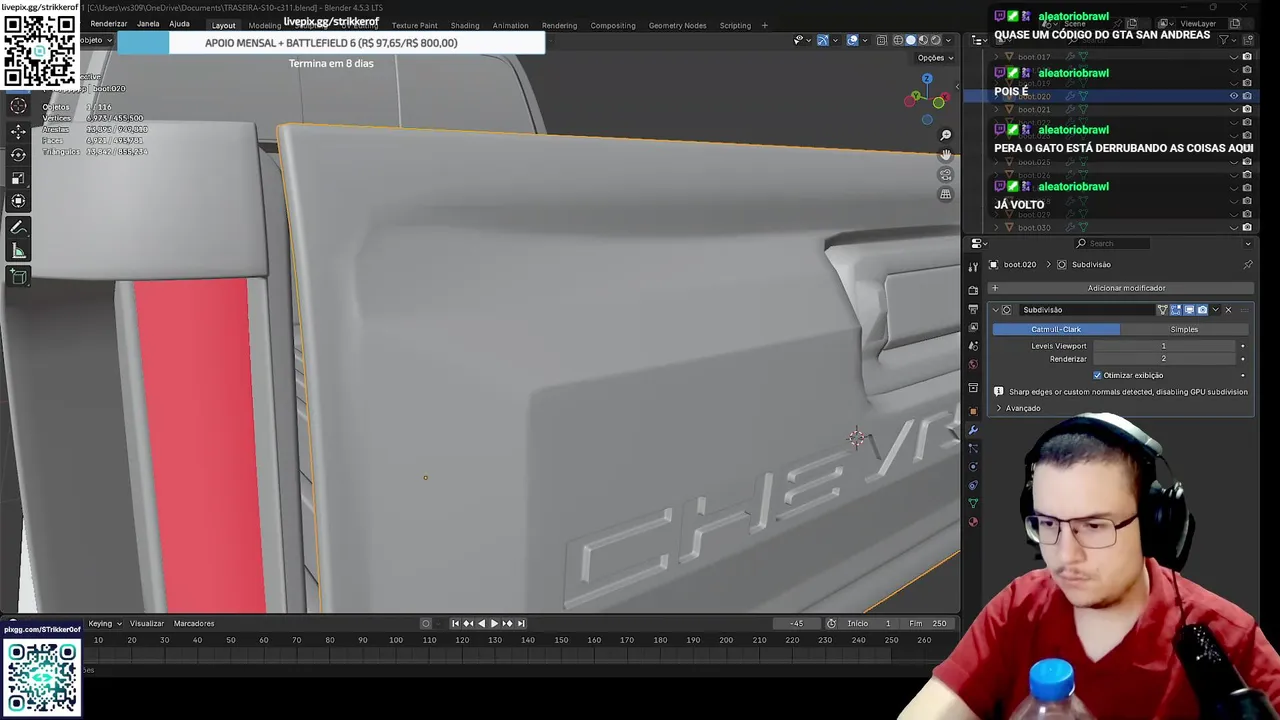Open the View Layer properties tab icon
The image size is (1280, 720).
click(973, 327)
